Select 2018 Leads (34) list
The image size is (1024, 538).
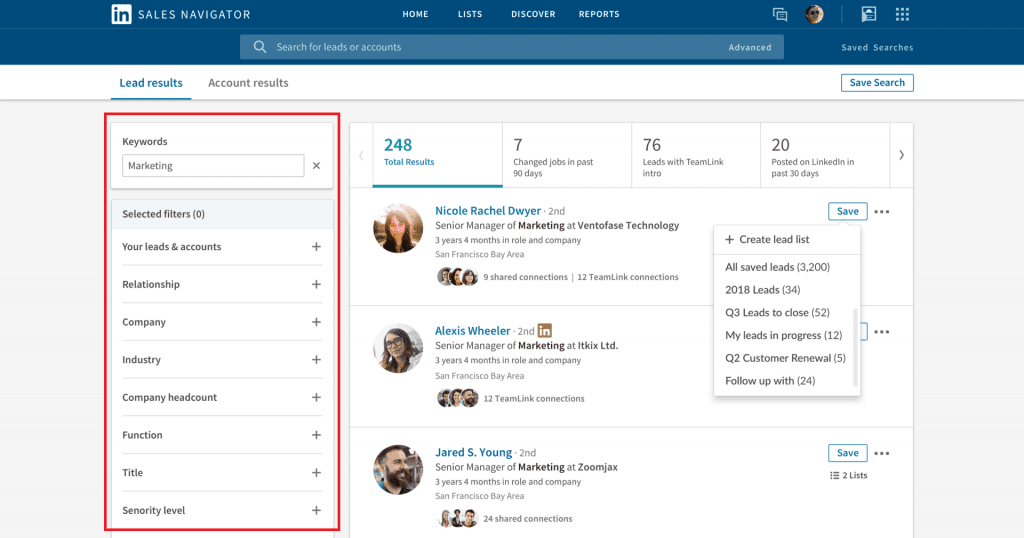tap(762, 290)
